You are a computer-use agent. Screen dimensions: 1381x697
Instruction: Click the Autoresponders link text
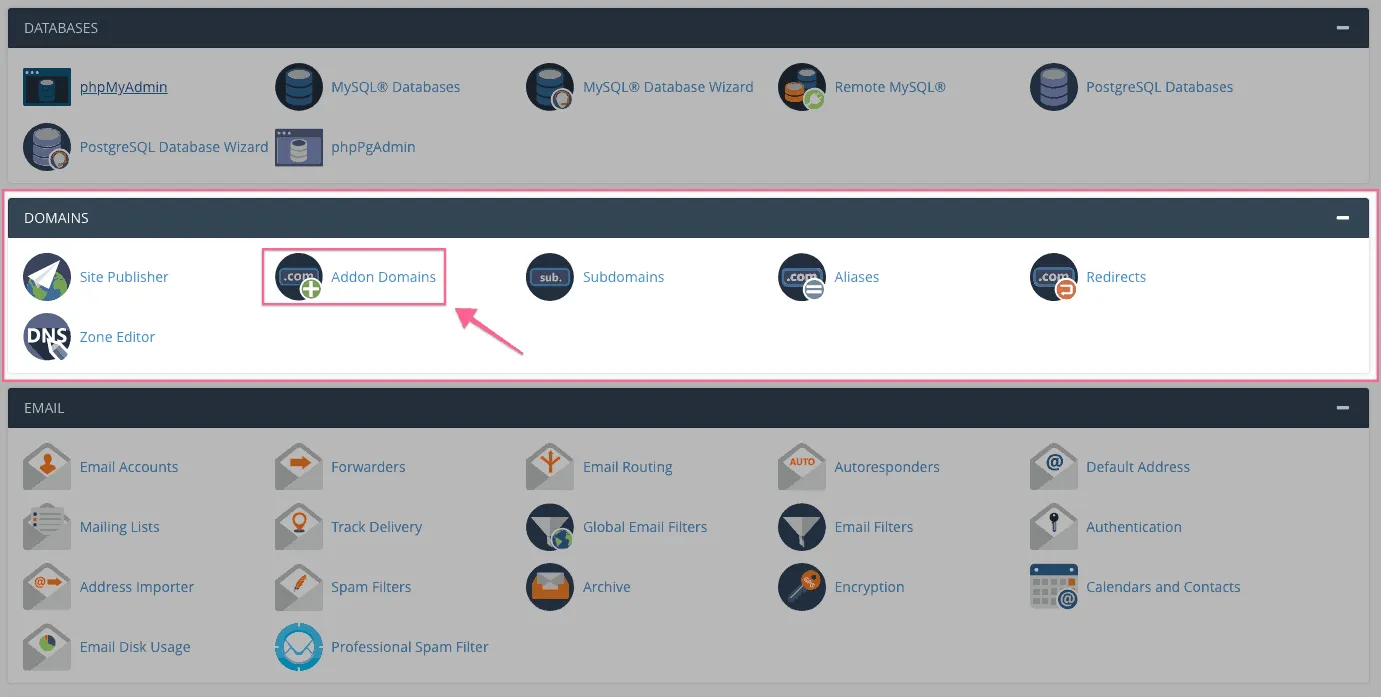point(888,467)
